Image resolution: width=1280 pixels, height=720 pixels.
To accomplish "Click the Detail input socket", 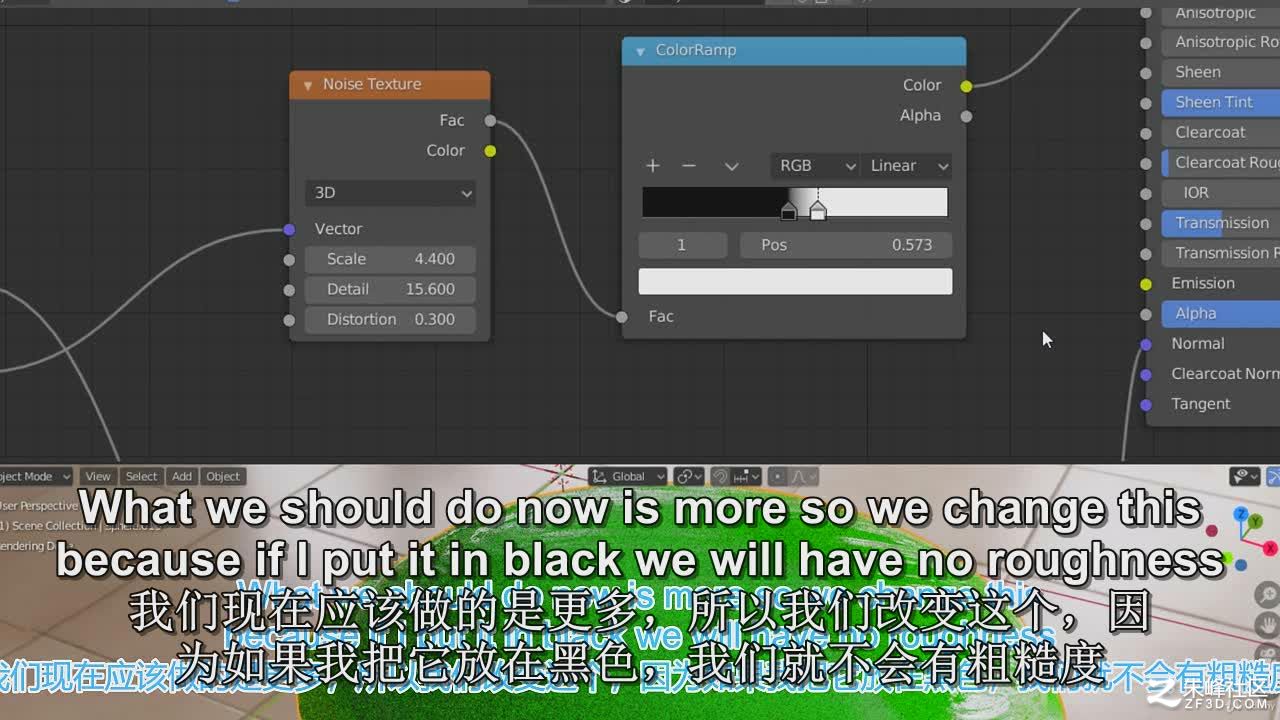I will pos(289,290).
